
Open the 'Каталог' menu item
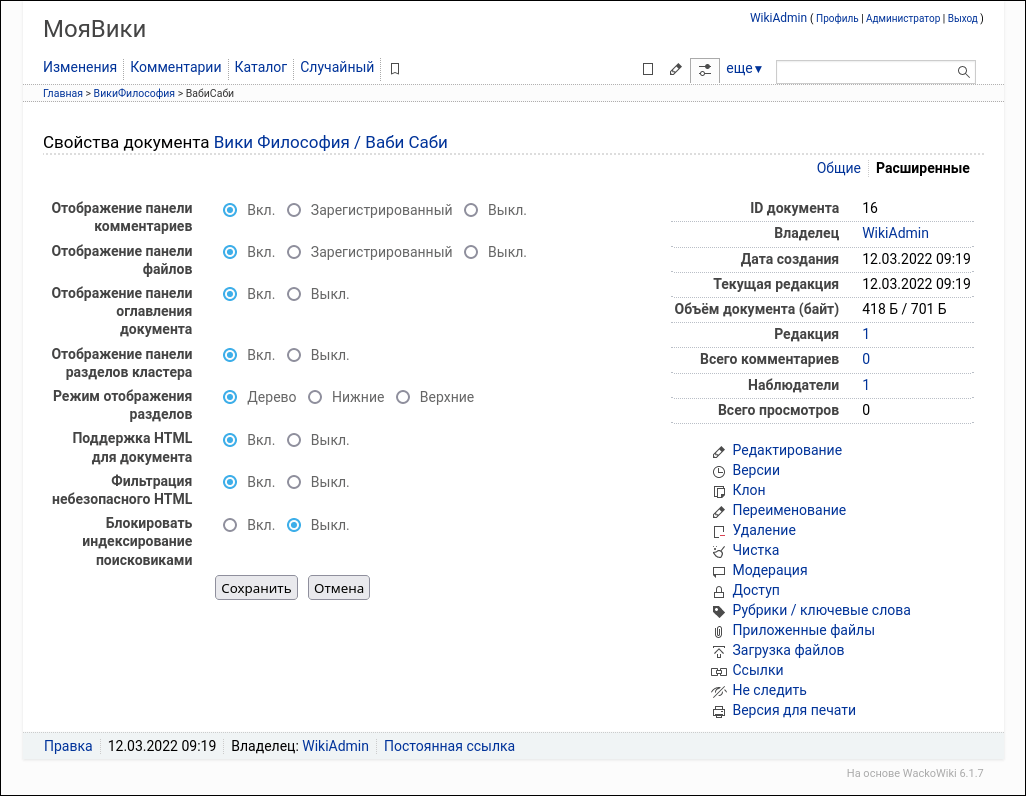click(x=259, y=67)
